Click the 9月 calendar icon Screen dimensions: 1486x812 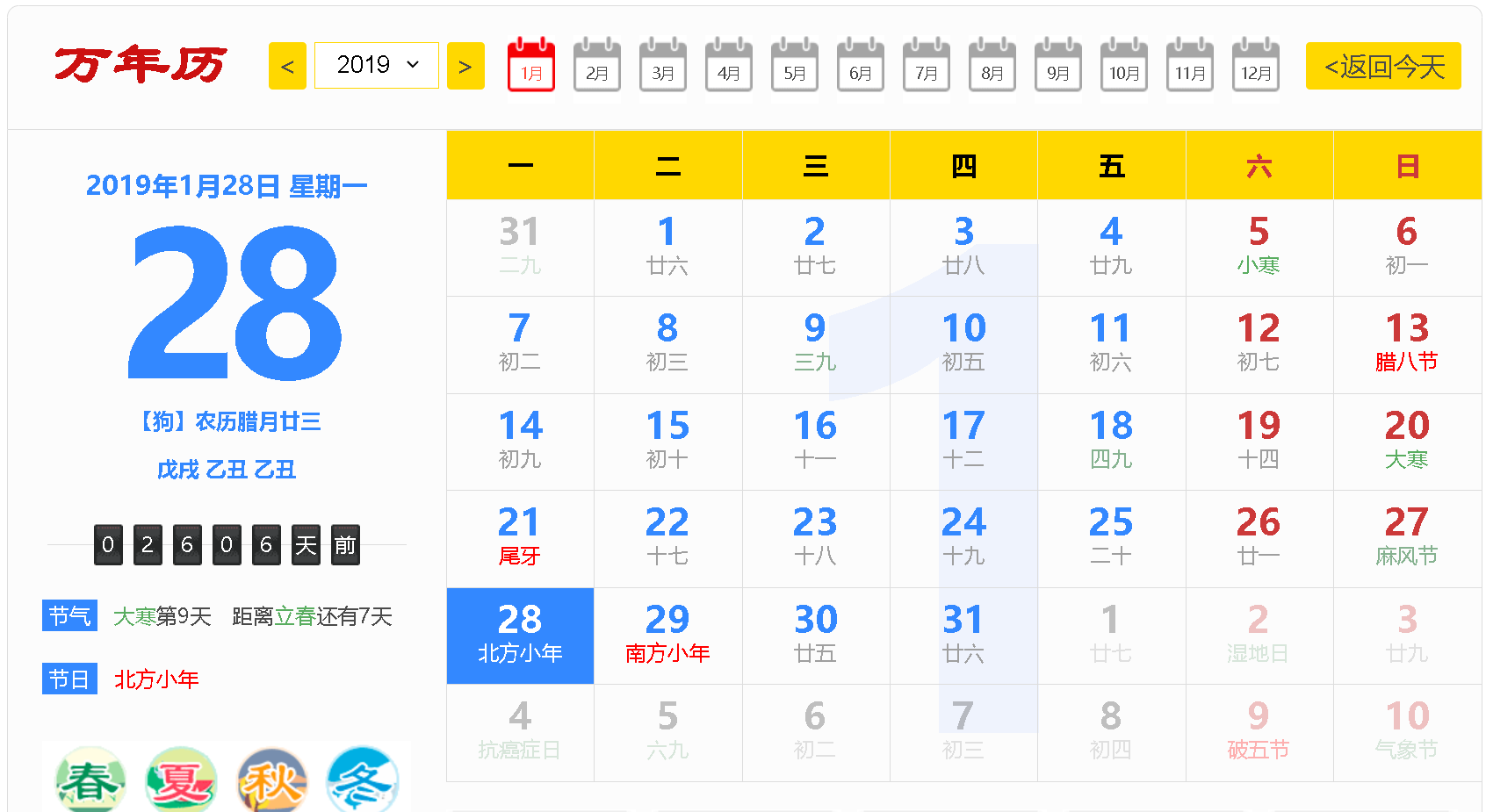click(1058, 66)
